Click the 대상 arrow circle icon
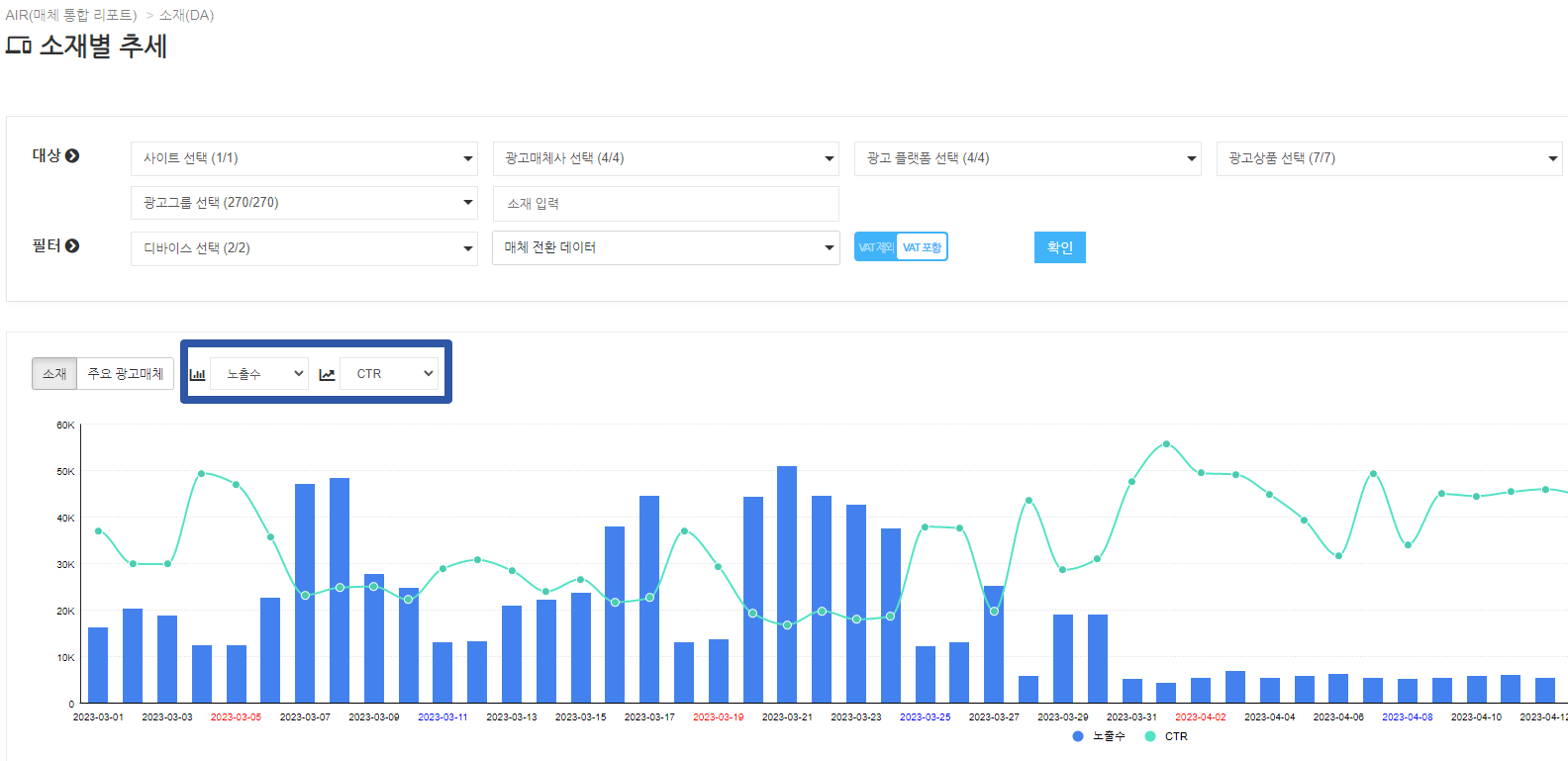The image size is (1568, 761). click(x=72, y=155)
